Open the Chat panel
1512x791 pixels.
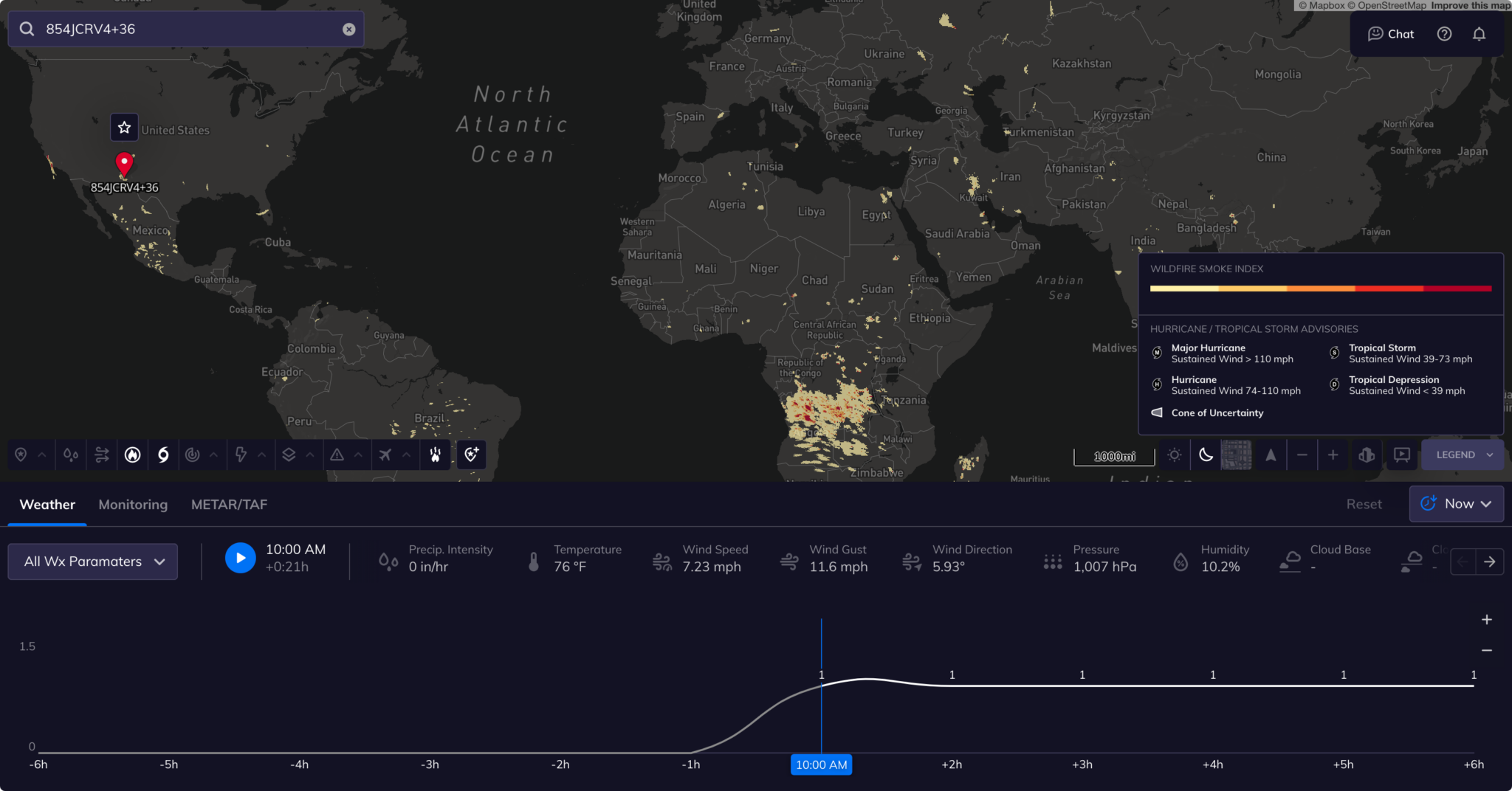[1390, 33]
